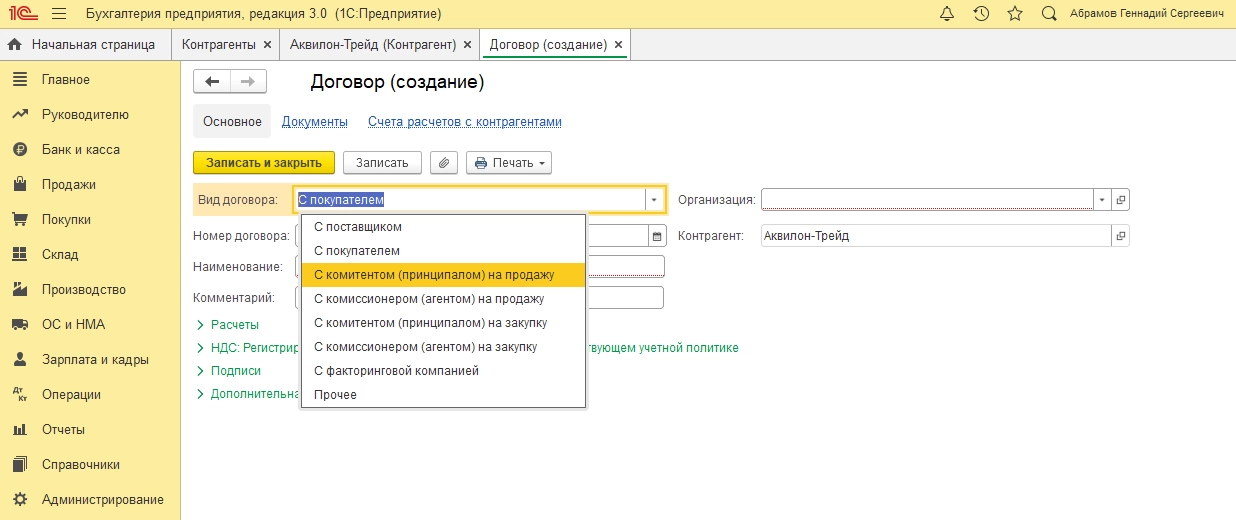Open the Печать dropdown button

509,163
